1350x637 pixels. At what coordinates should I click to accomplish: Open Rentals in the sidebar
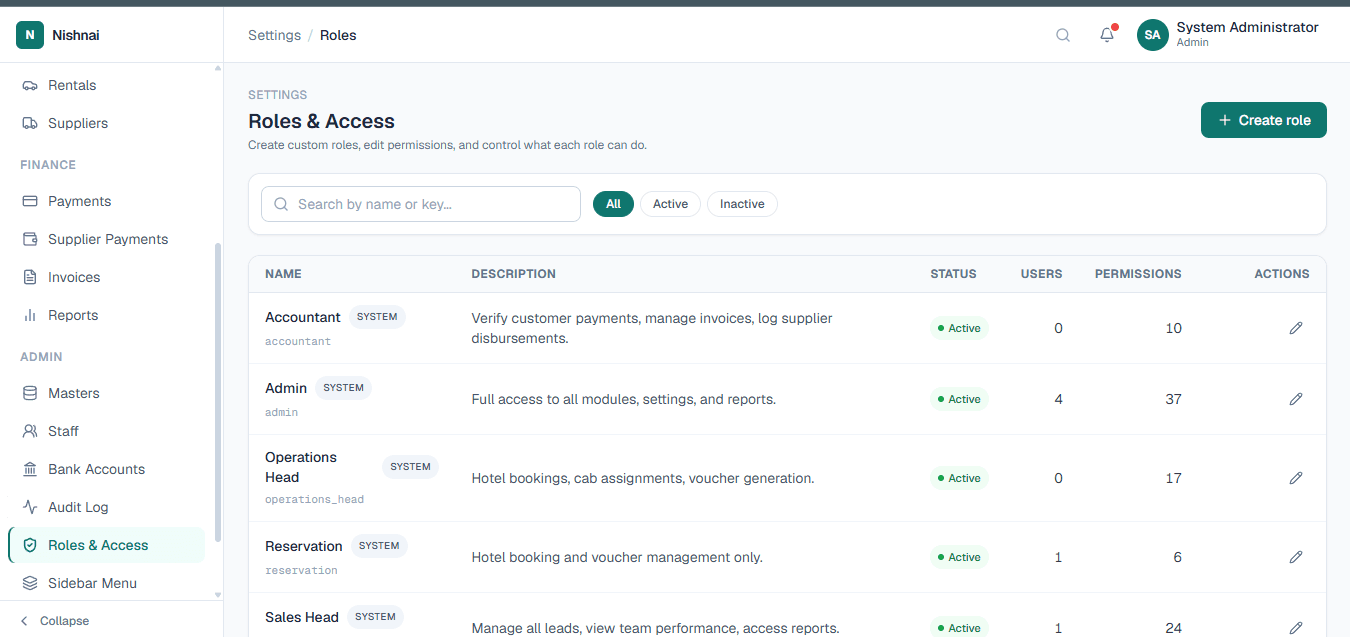(106, 85)
